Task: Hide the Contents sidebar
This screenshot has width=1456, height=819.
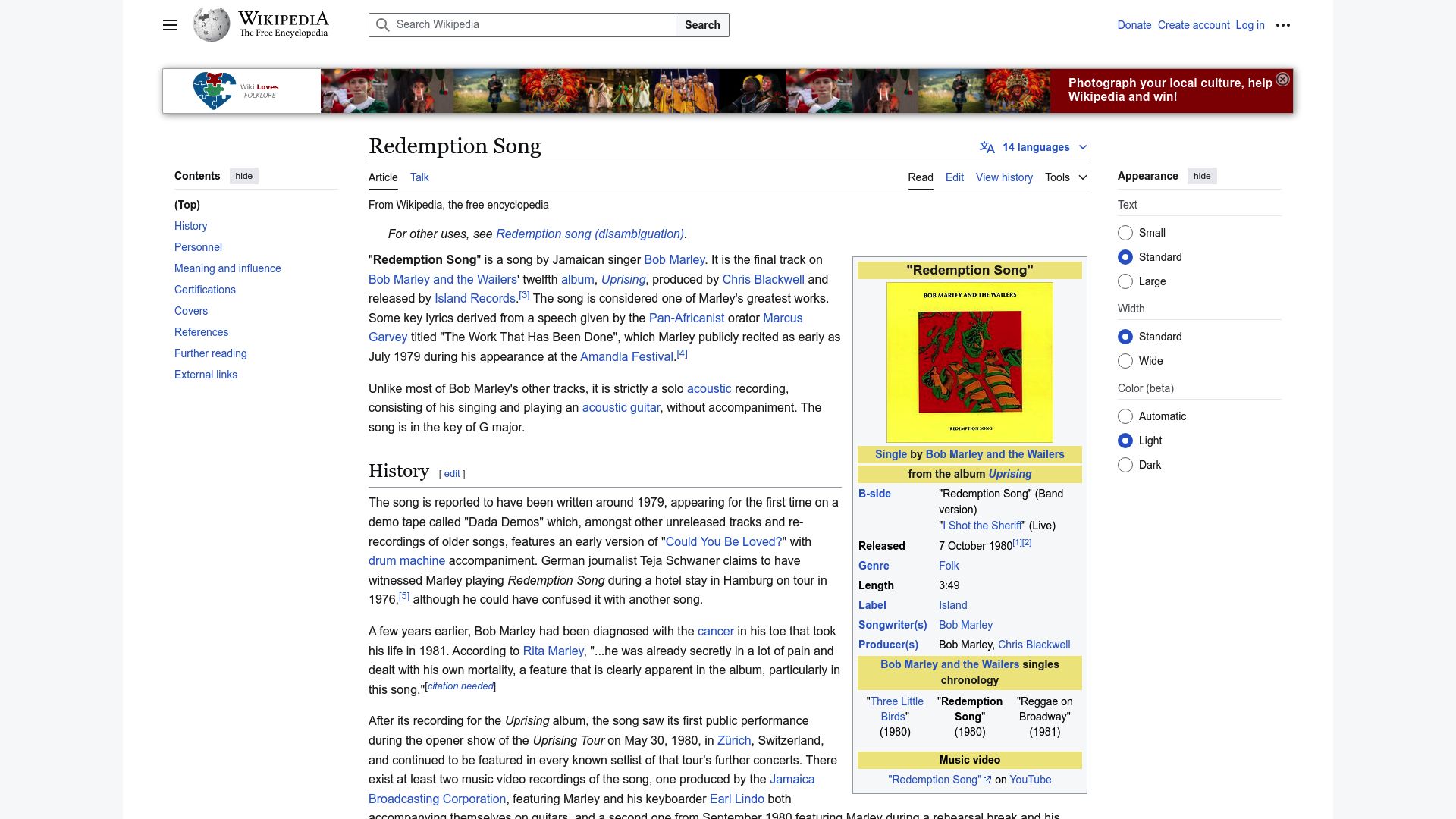Action: pyautogui.click(x=243, y=175)
